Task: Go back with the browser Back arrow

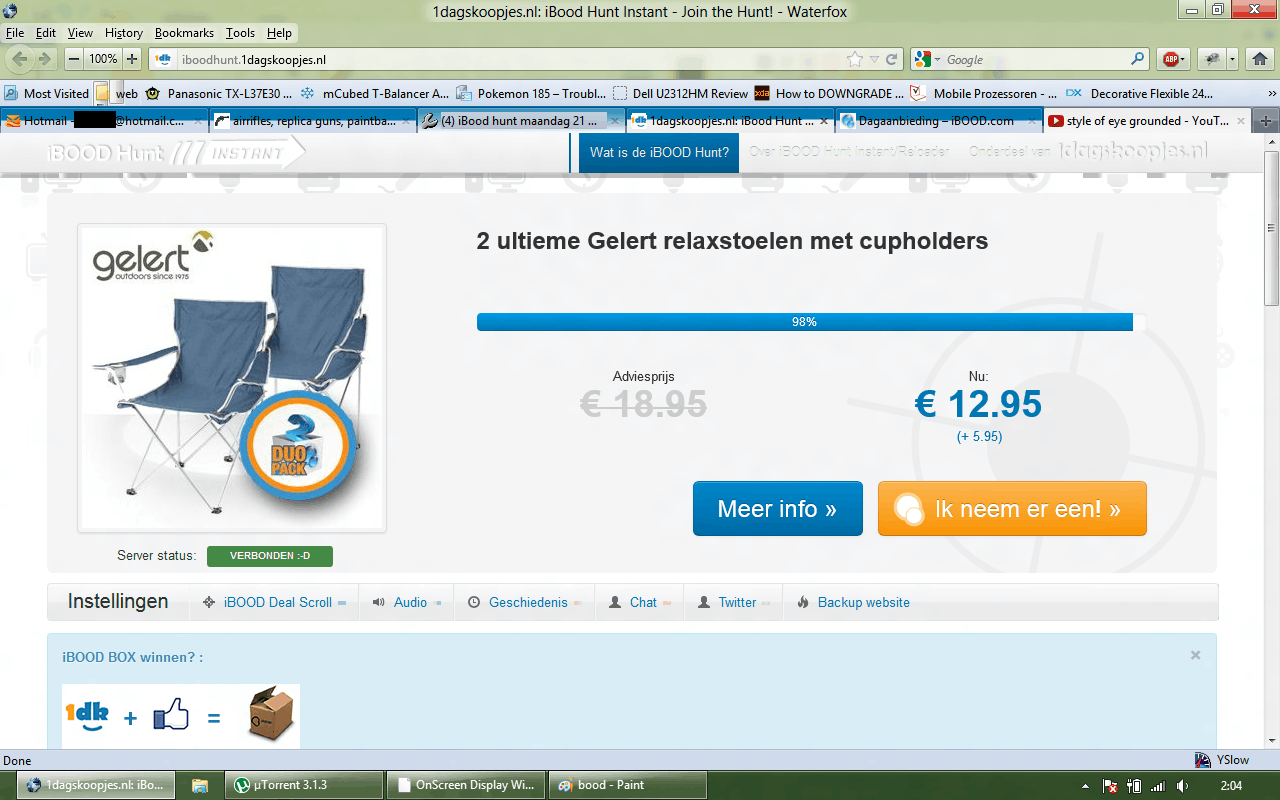Action: (20, 59)
